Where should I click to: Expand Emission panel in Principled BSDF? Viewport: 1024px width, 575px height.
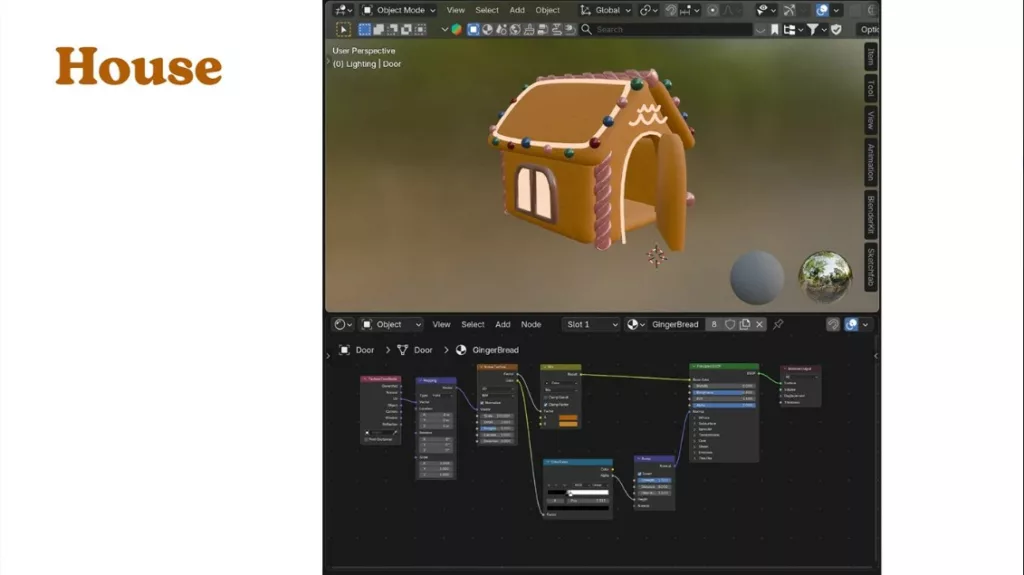point(704,452)
